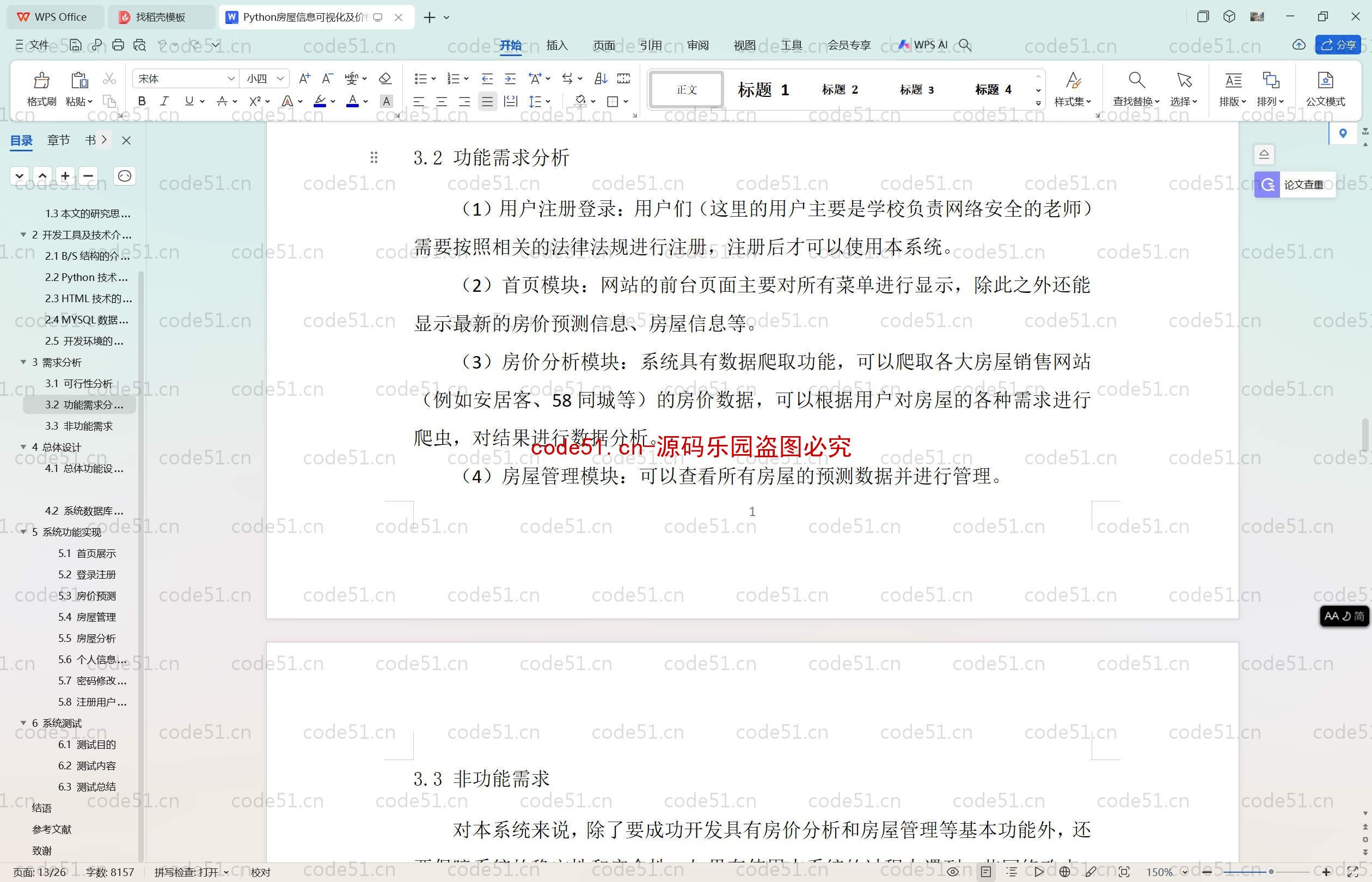
Task: Click the Print Preview icon in quick toolbar
Action: (x=140, y=45)
